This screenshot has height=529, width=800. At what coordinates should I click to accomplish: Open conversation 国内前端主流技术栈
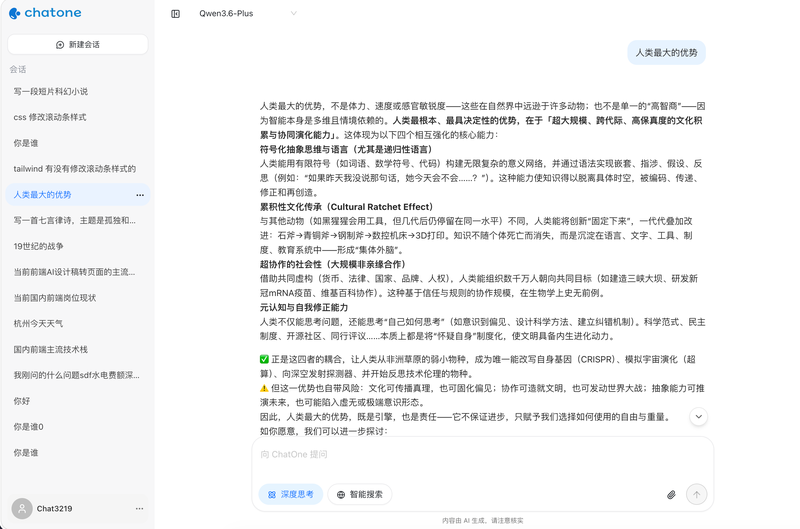click(x=78, y=349)
